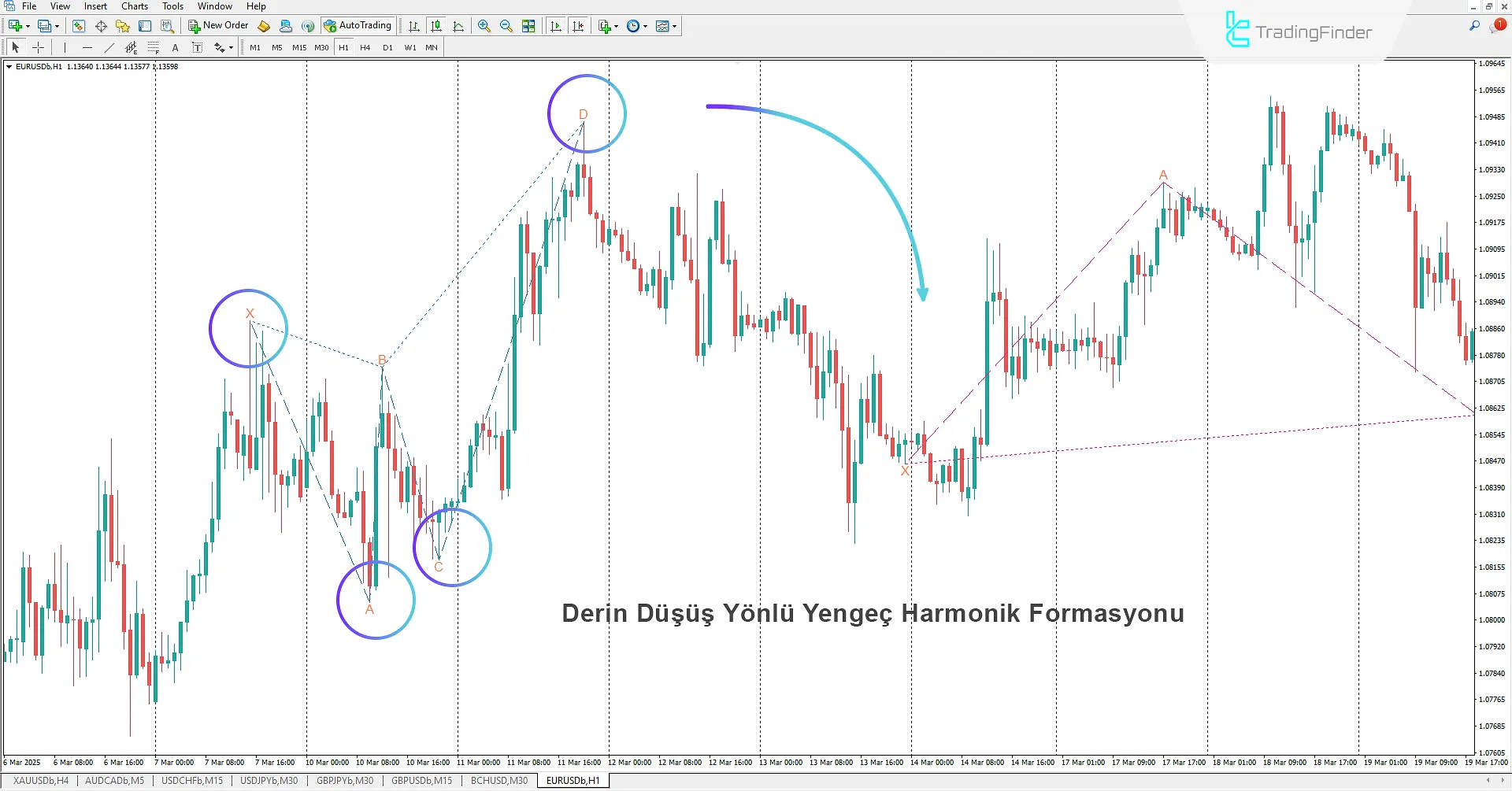Open the Charts menu
The image size is (1512, 791).
tap(134, 6)
